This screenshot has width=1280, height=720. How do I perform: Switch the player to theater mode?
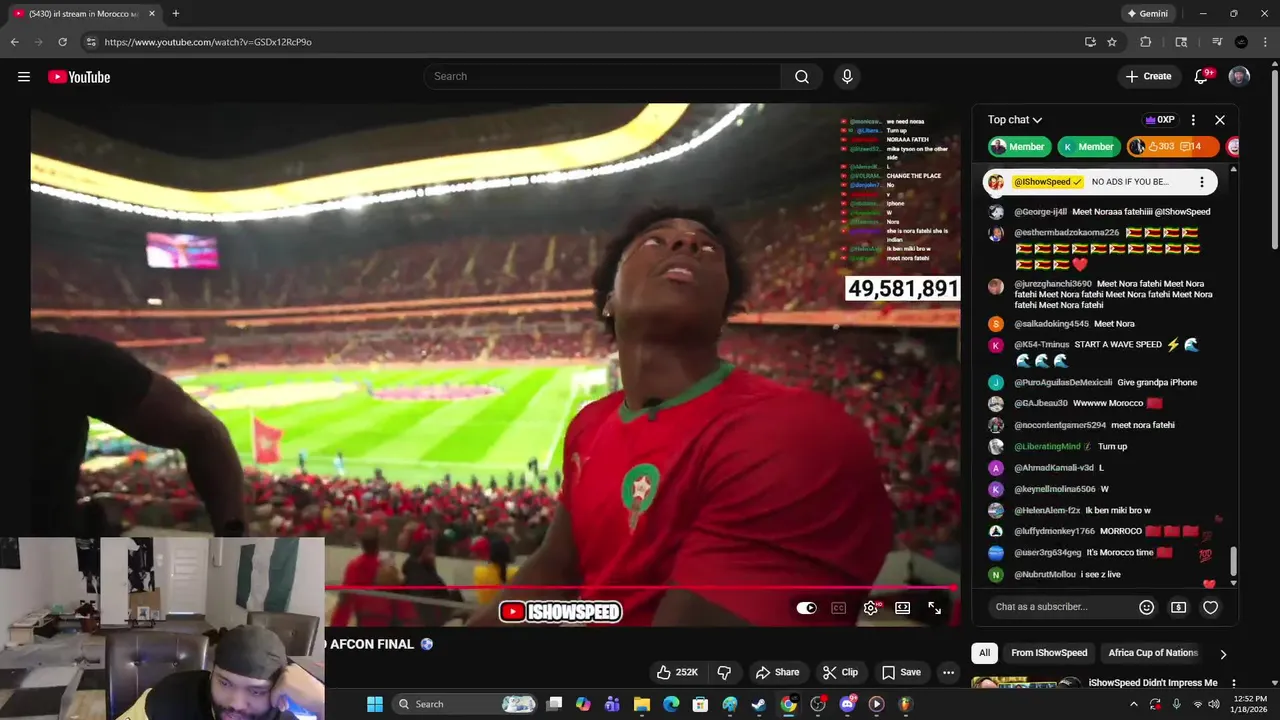[903, 608]
